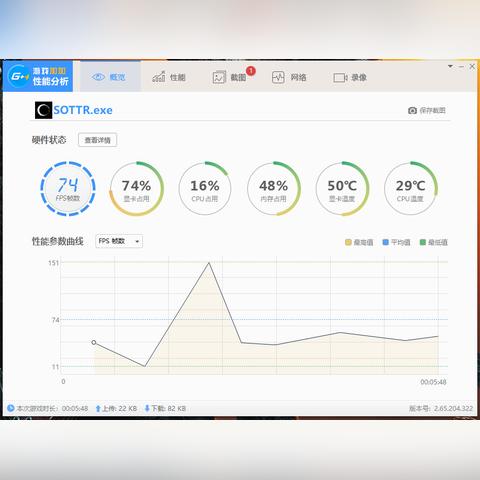Open the 录像 recording tab
Screen dimensions: 480x480
click(x=350, y=77)
